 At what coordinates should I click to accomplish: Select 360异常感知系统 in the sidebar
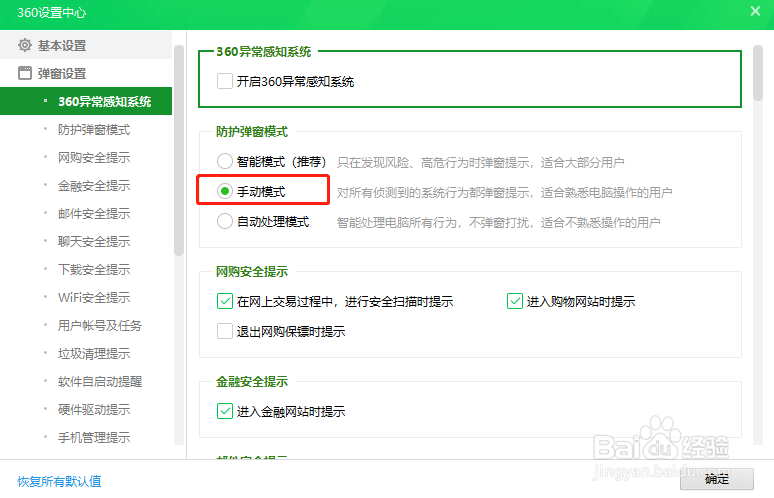coord(86,101)
